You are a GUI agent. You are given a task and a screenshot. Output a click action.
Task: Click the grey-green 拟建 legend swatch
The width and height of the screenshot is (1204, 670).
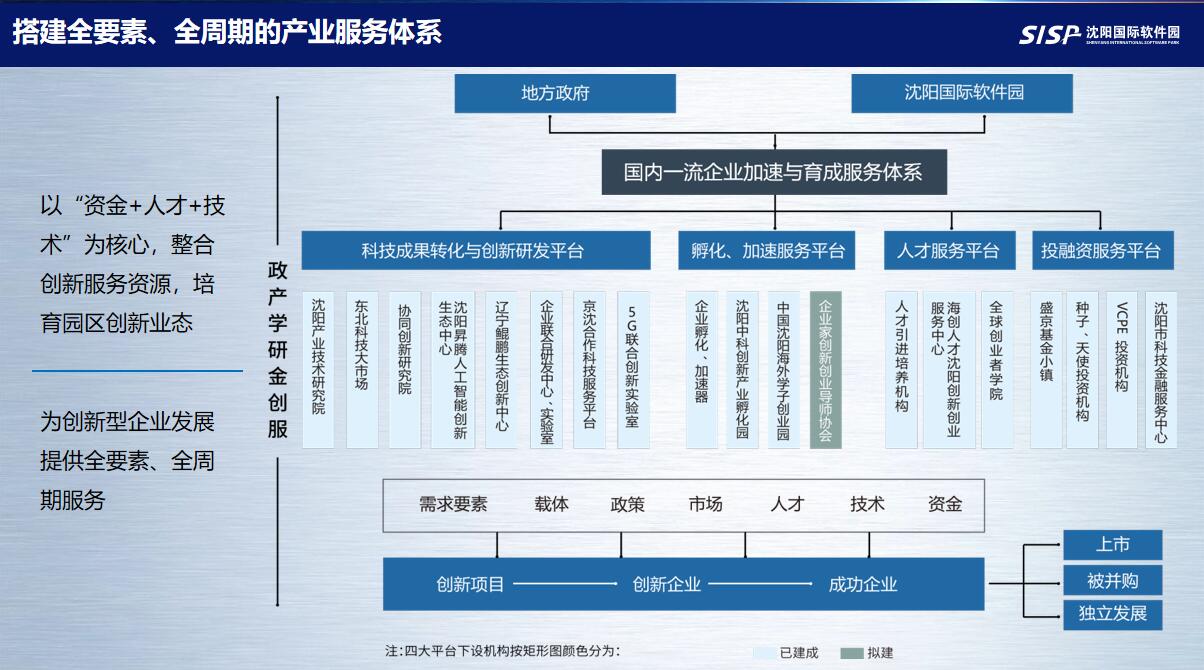pyautogui.click(x=851, y=653)
